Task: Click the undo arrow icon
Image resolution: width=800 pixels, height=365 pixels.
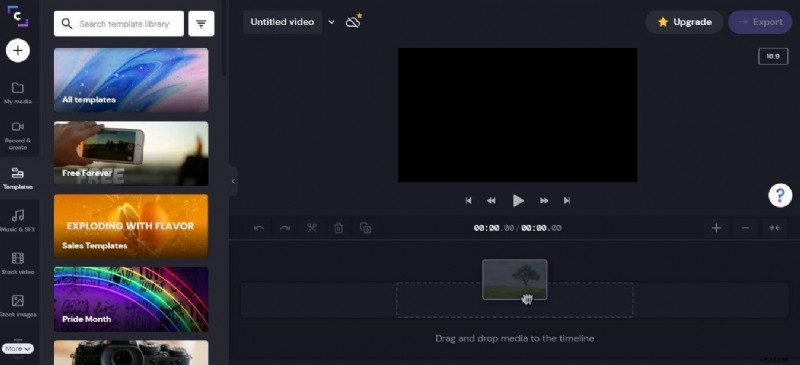Action: pos(259,228)
